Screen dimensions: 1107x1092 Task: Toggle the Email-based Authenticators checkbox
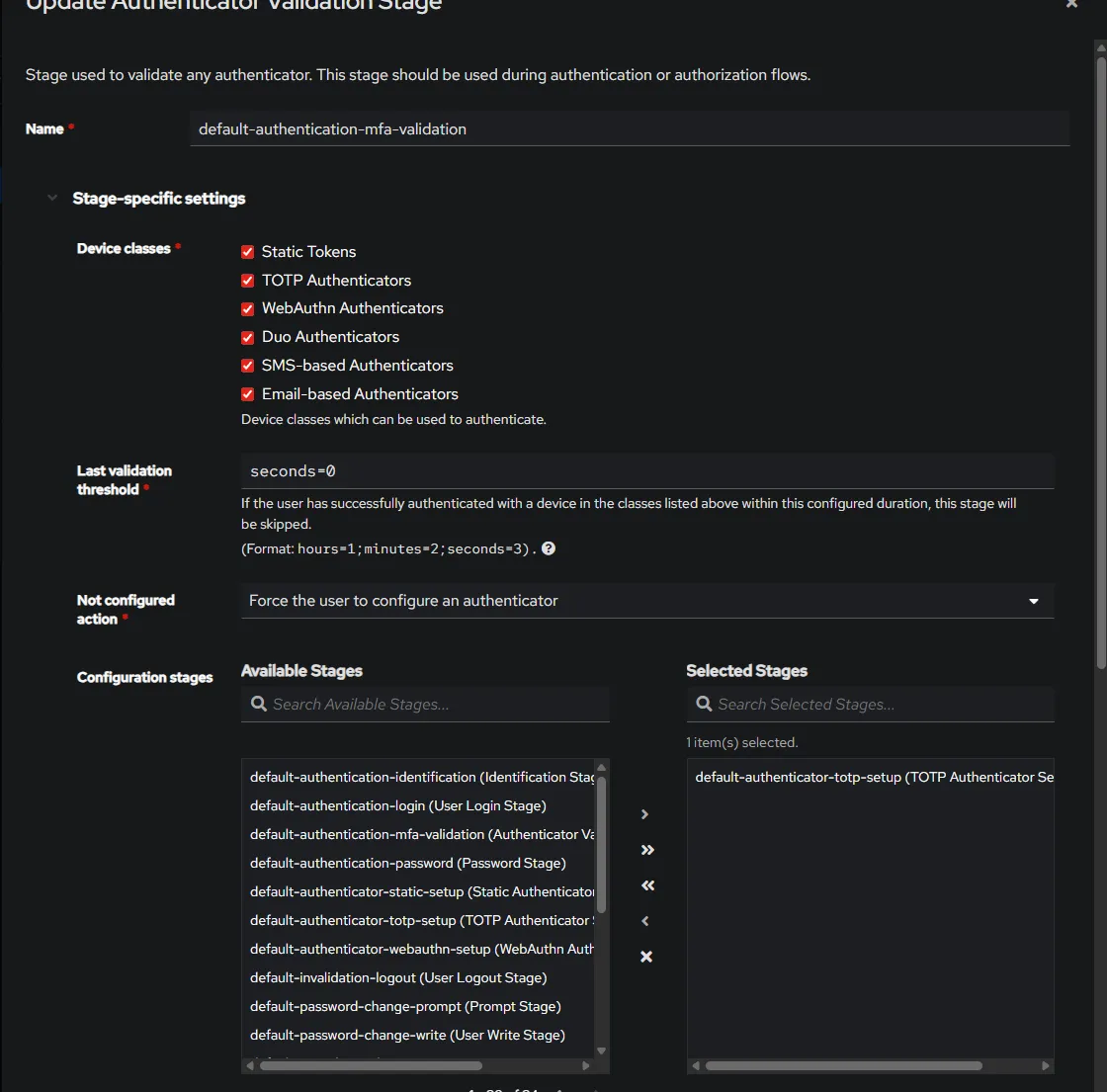click(x=248, y=394)
